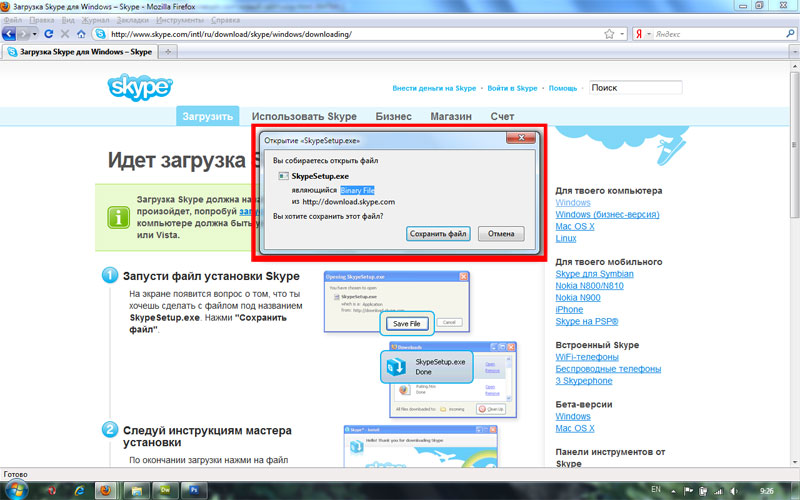The image size is (800, 500).
Task: Go back with the Firefox back arrow
Action: click(9, 34)
